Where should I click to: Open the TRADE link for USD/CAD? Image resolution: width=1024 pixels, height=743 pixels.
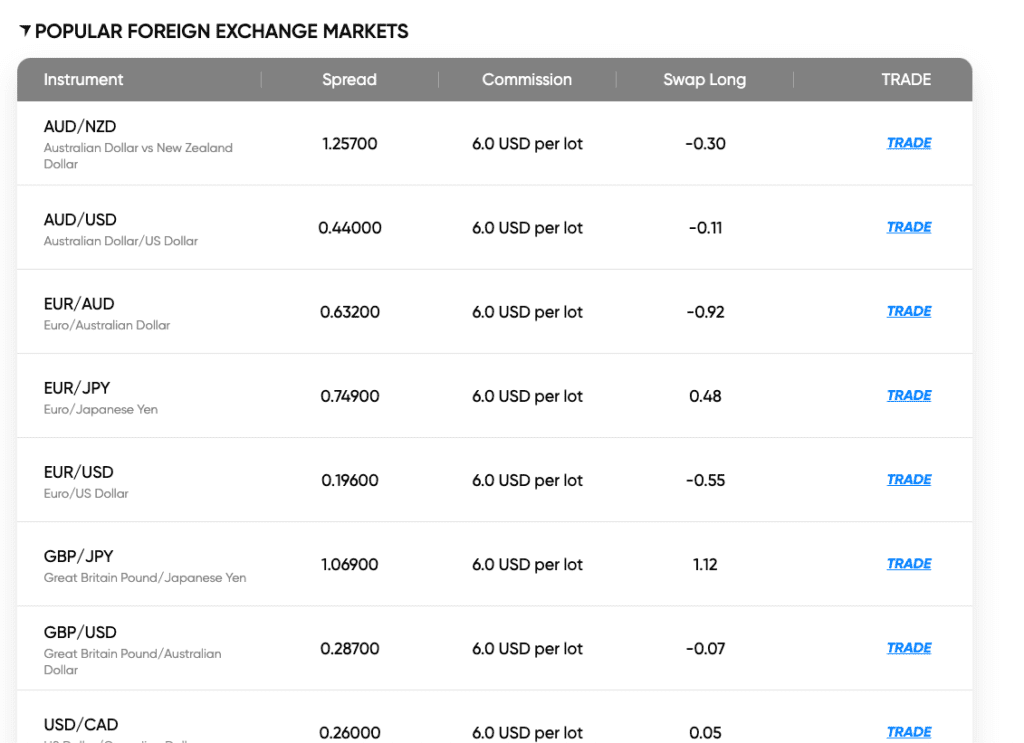[908, 733]
